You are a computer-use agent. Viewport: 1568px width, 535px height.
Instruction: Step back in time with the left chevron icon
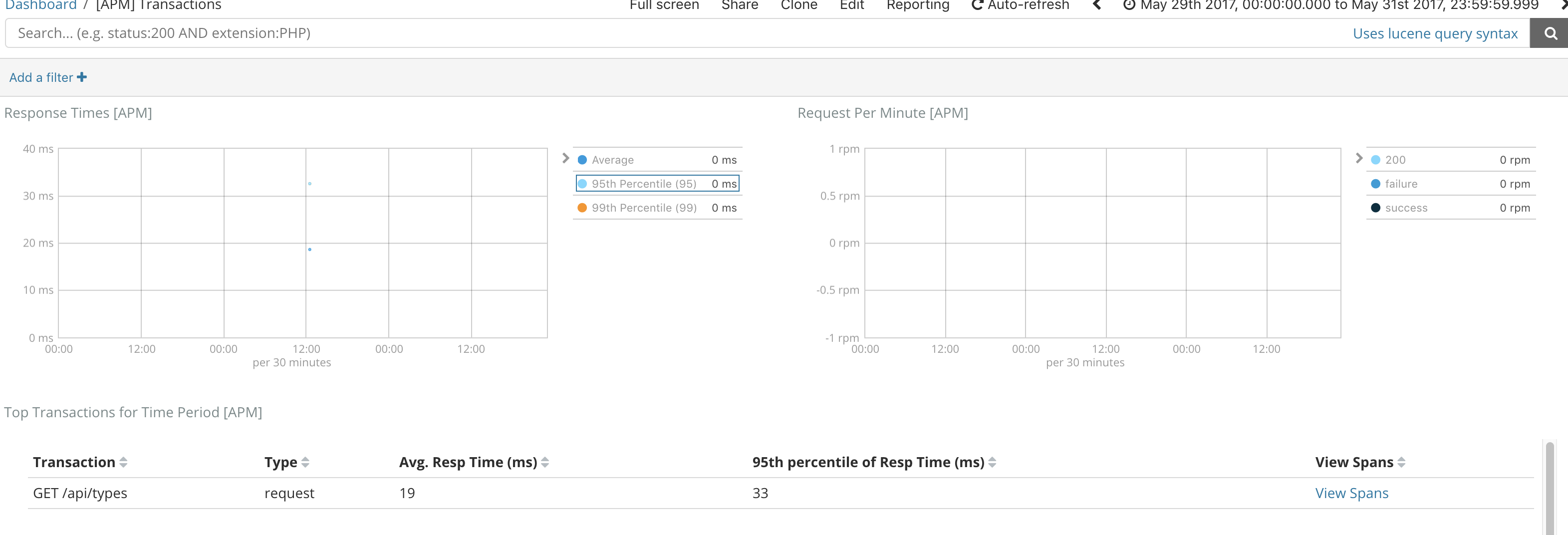tap(1097, 5)
